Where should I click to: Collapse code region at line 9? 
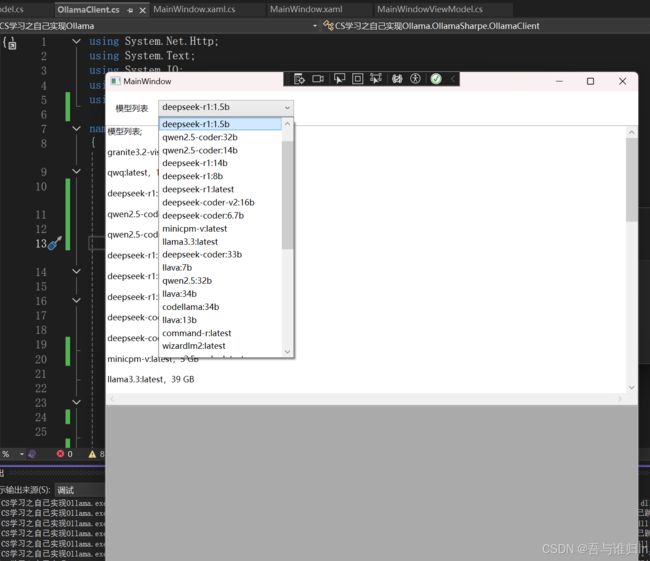(76, 171)
